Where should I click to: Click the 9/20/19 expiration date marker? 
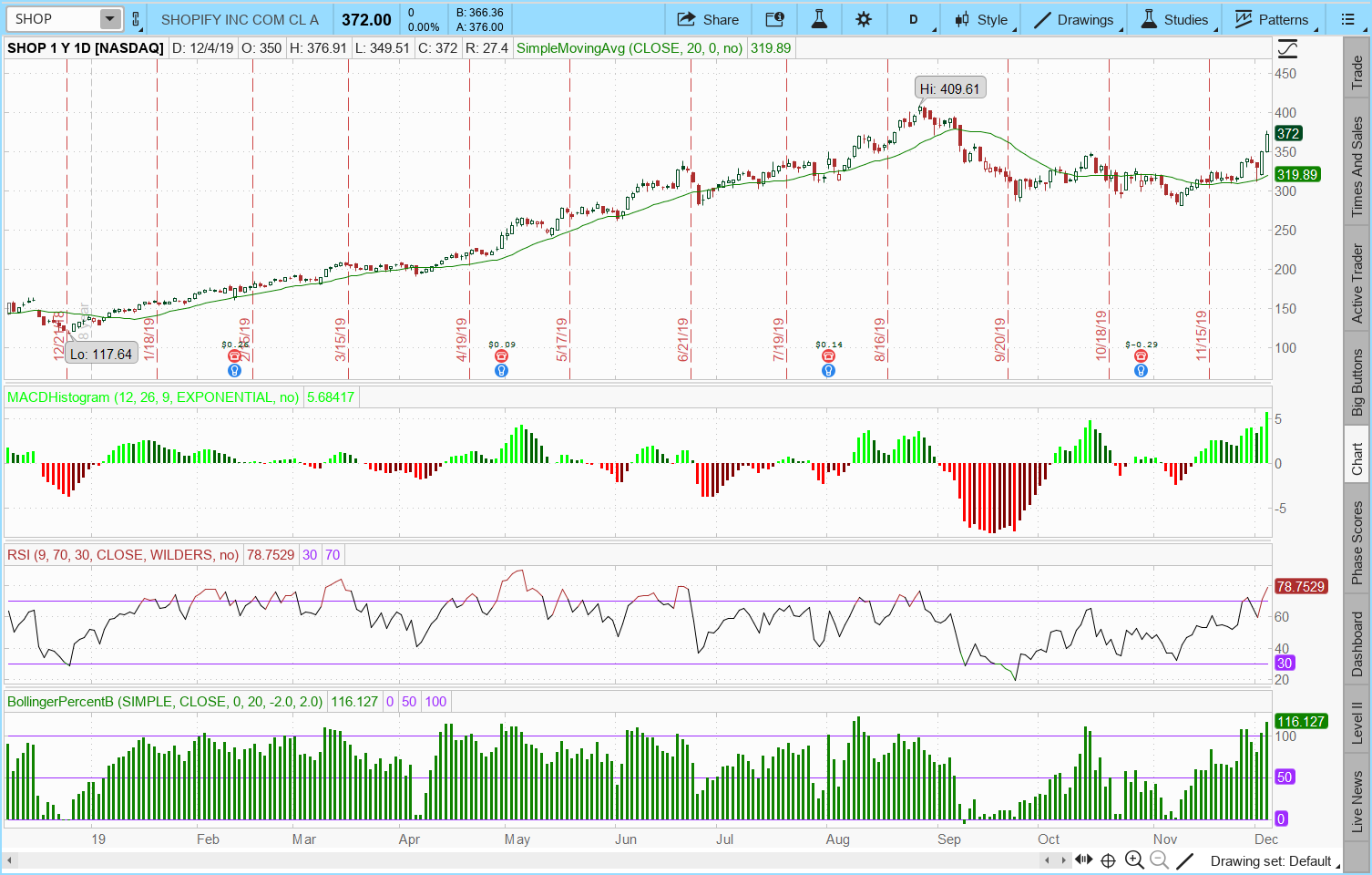pyautogui.click(x=1000, y=339)
